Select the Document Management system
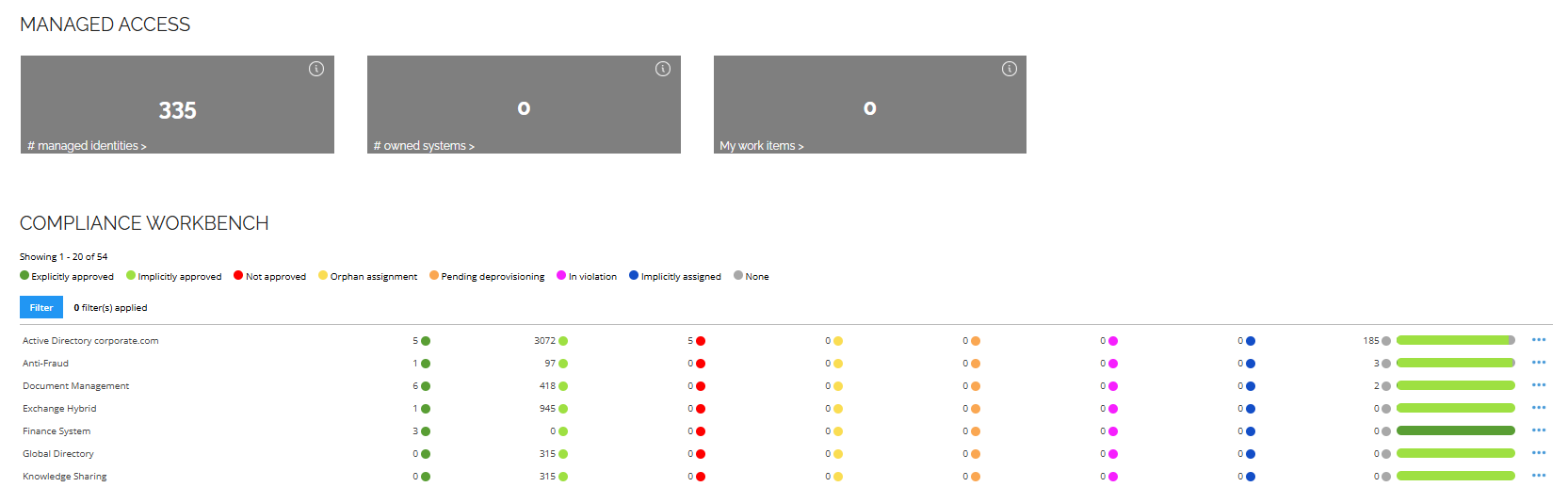1568x487 pixels. coord(75,386)
